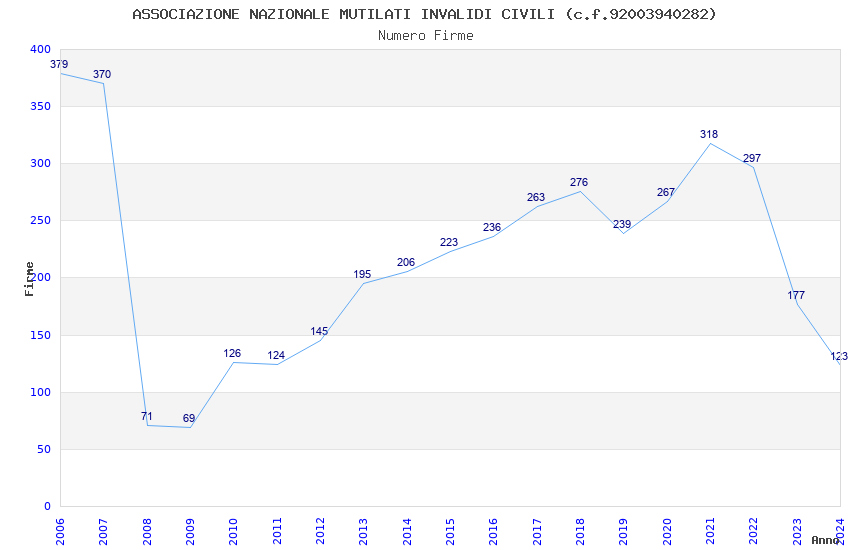
Task: Click the horizontal axis title Anno
Action: pos(825,540)
